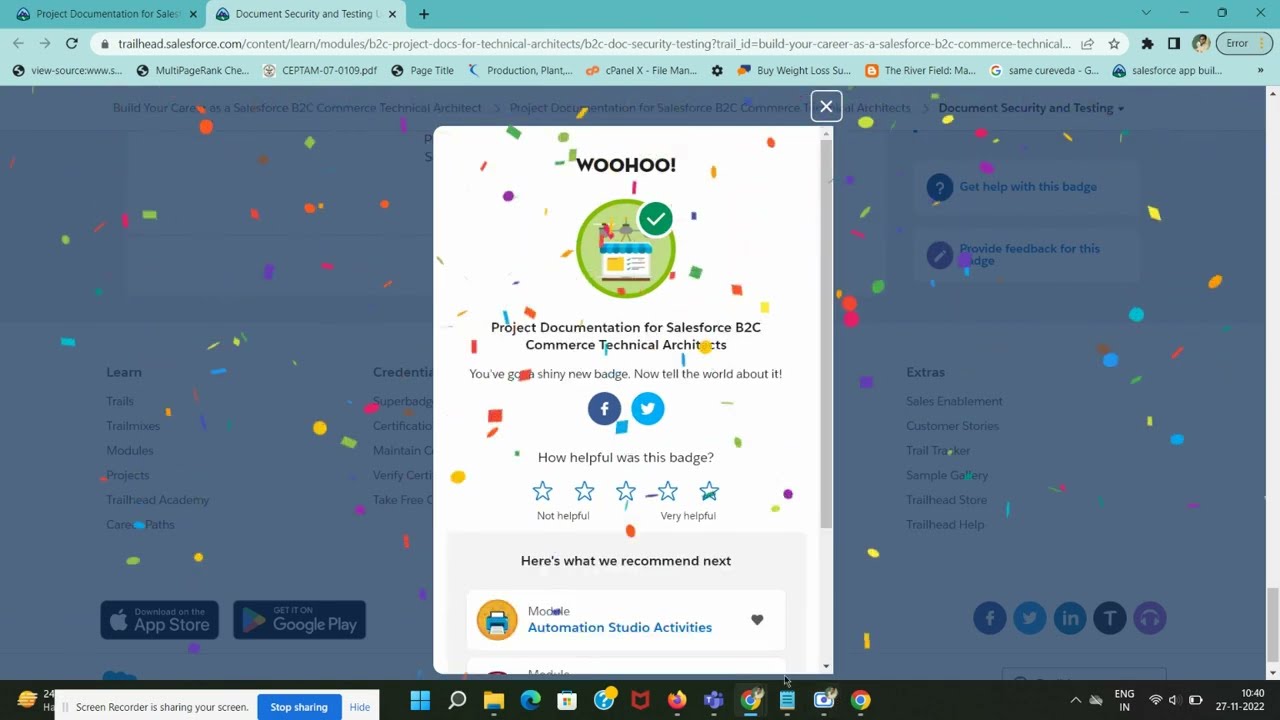Image resolution: width=1280 pixels, height=720 pixels.
Task: Close the Document Security and Testing tab
Action: (x=393, y=14)
